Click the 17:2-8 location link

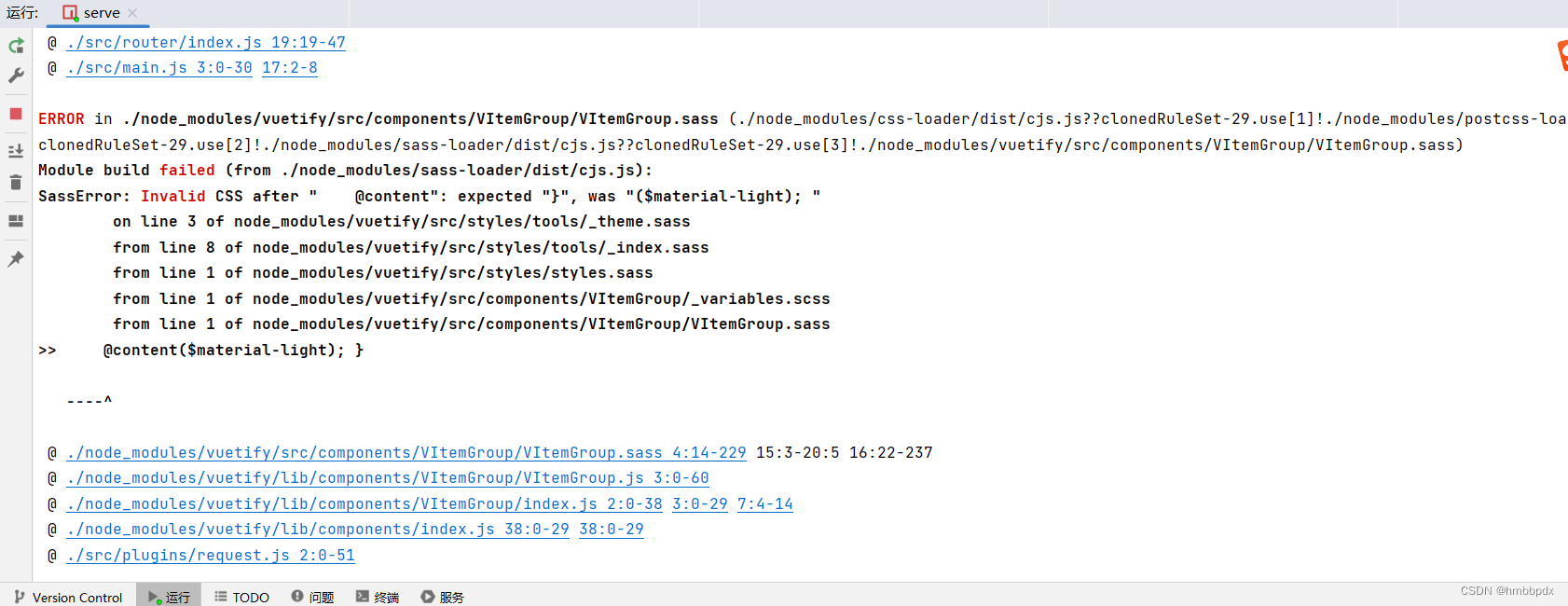point(290,68)
